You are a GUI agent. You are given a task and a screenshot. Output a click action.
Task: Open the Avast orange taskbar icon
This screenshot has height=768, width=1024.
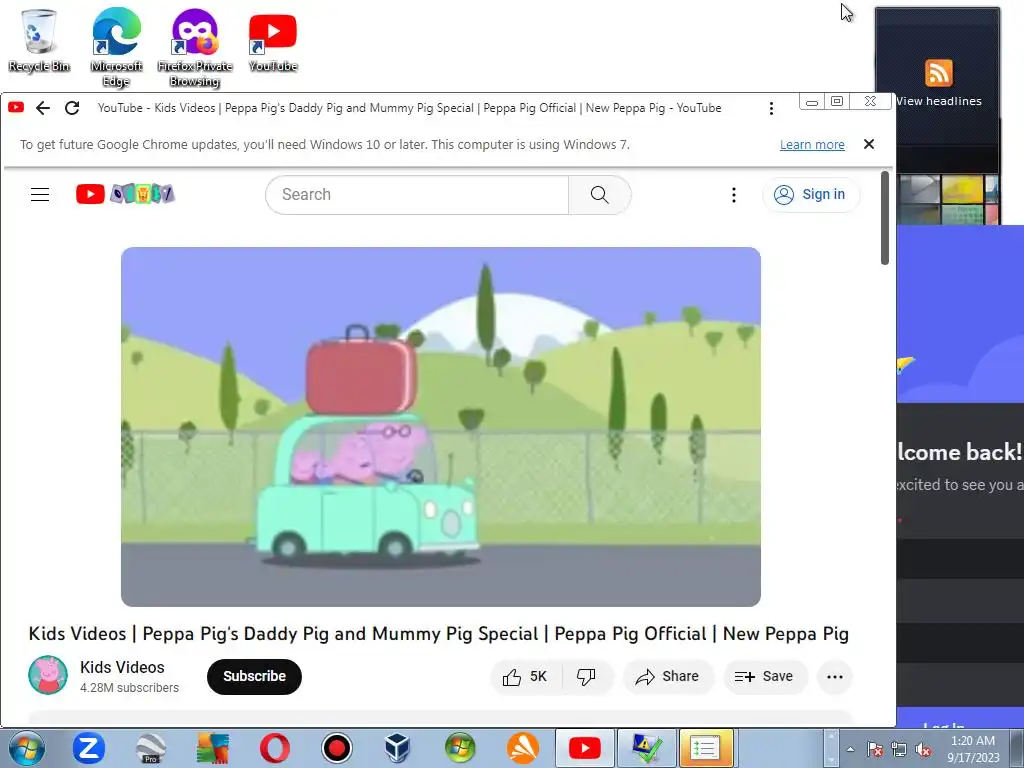pos(522,748)
